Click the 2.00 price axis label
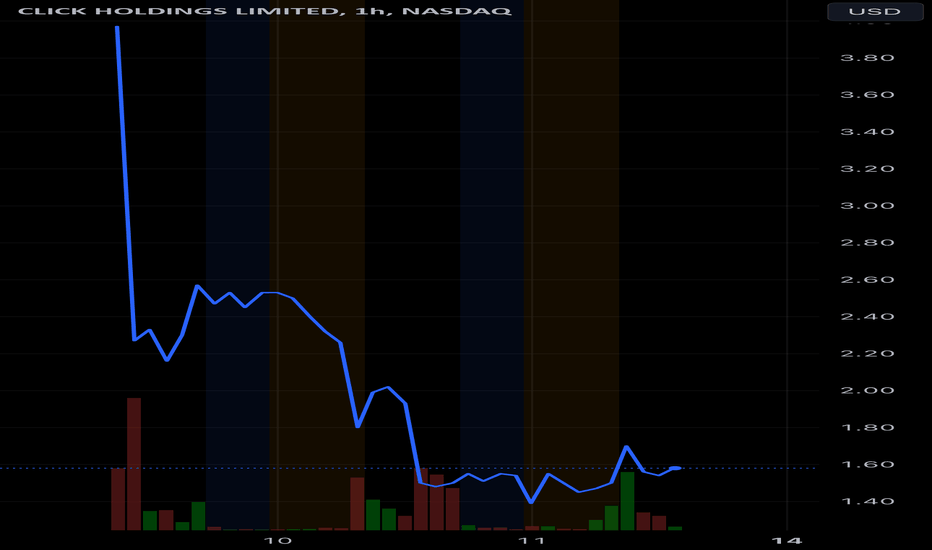The width and height of the screenshot is (932, 550). [867, 390]
